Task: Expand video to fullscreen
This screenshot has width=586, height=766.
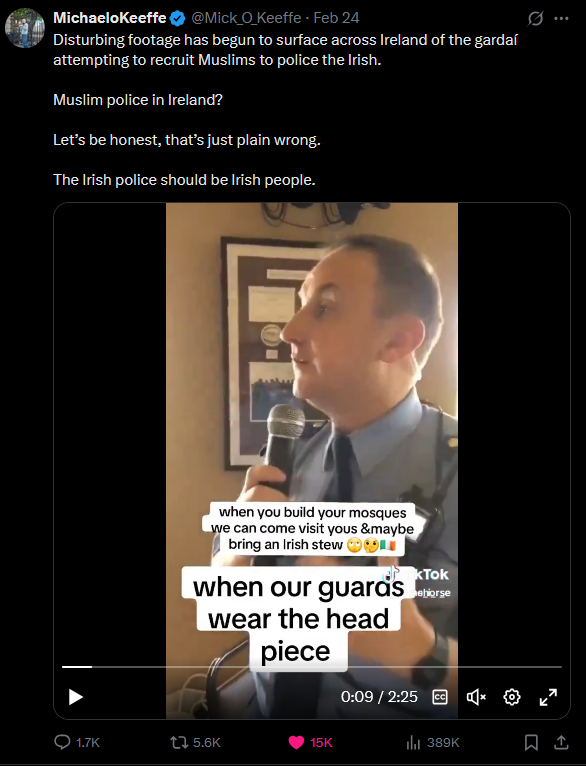Action: 548,697
